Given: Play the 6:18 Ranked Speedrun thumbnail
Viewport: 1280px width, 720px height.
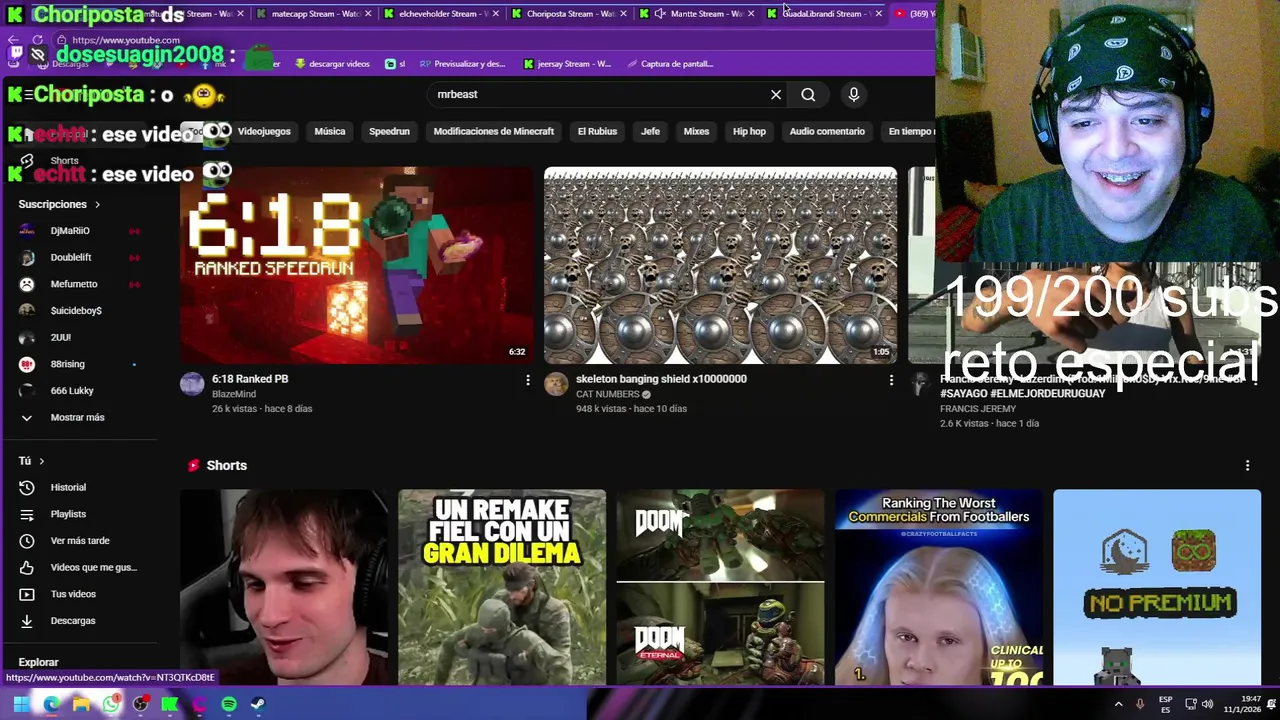Looking at the screenshot, I should (357, 265).
